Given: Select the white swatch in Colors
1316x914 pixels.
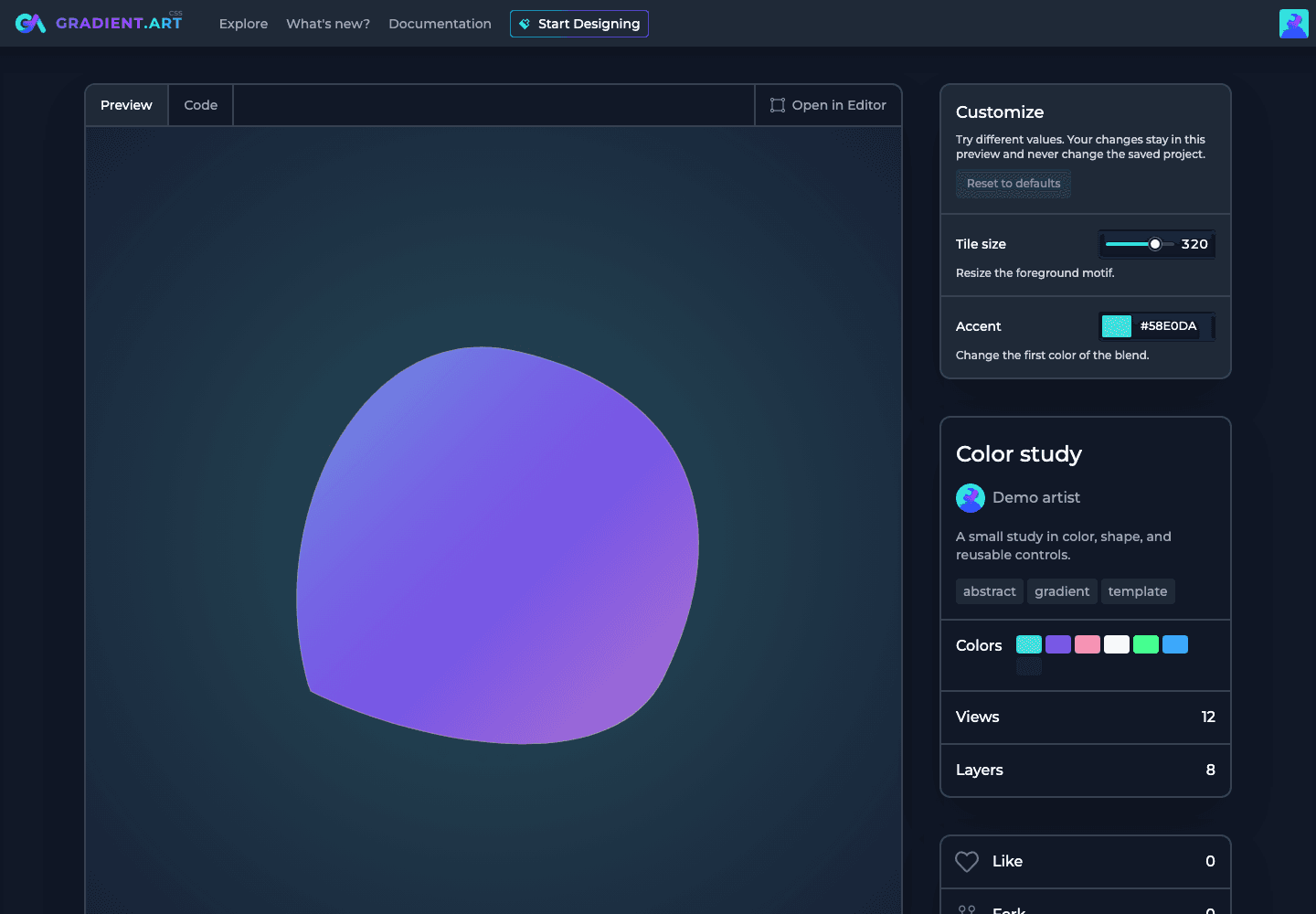Looking at the screenshot, I should (x=1117, y=644).
